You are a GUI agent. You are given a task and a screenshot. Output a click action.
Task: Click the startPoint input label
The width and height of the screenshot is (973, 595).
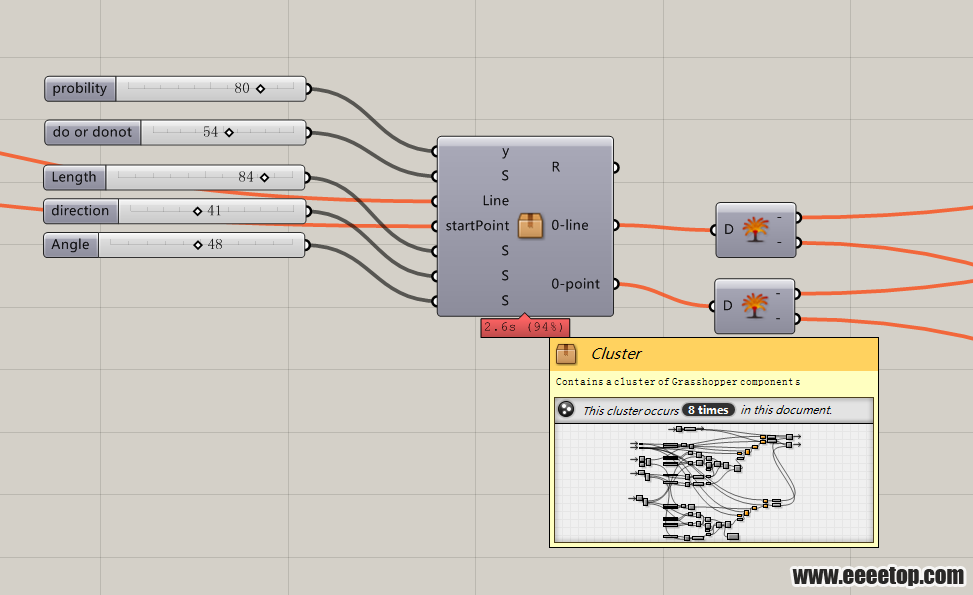pos(477,226)
